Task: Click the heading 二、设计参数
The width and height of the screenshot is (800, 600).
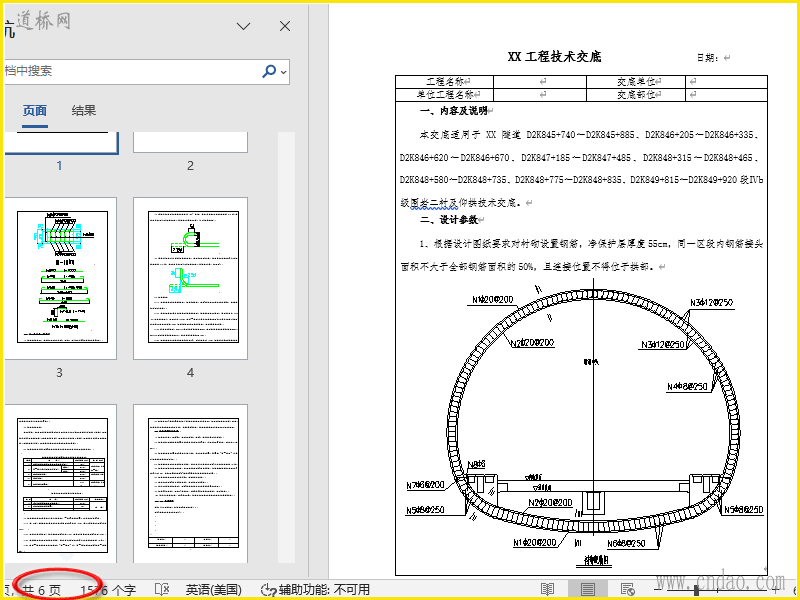Action: click(448, 220)
